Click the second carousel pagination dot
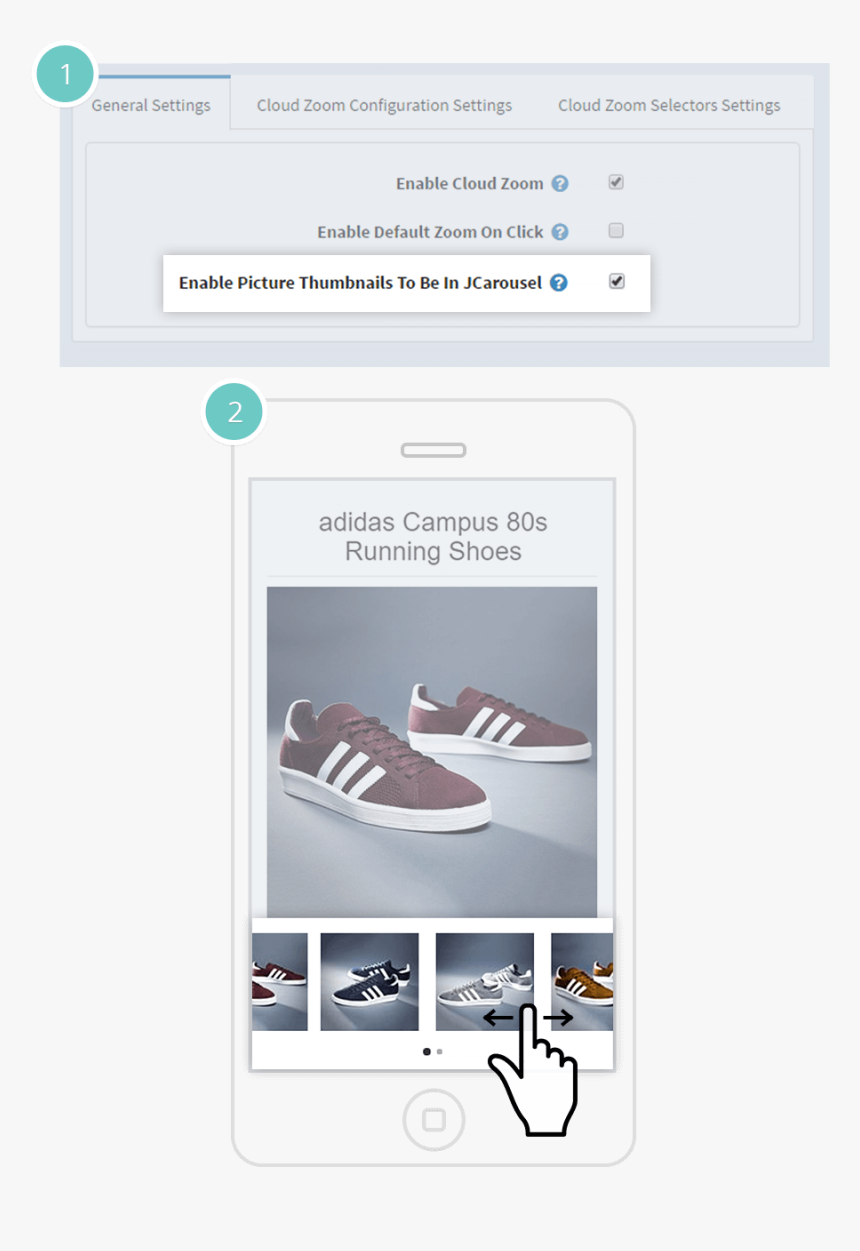The image size is (860, 1251). tap(440, 1052)
